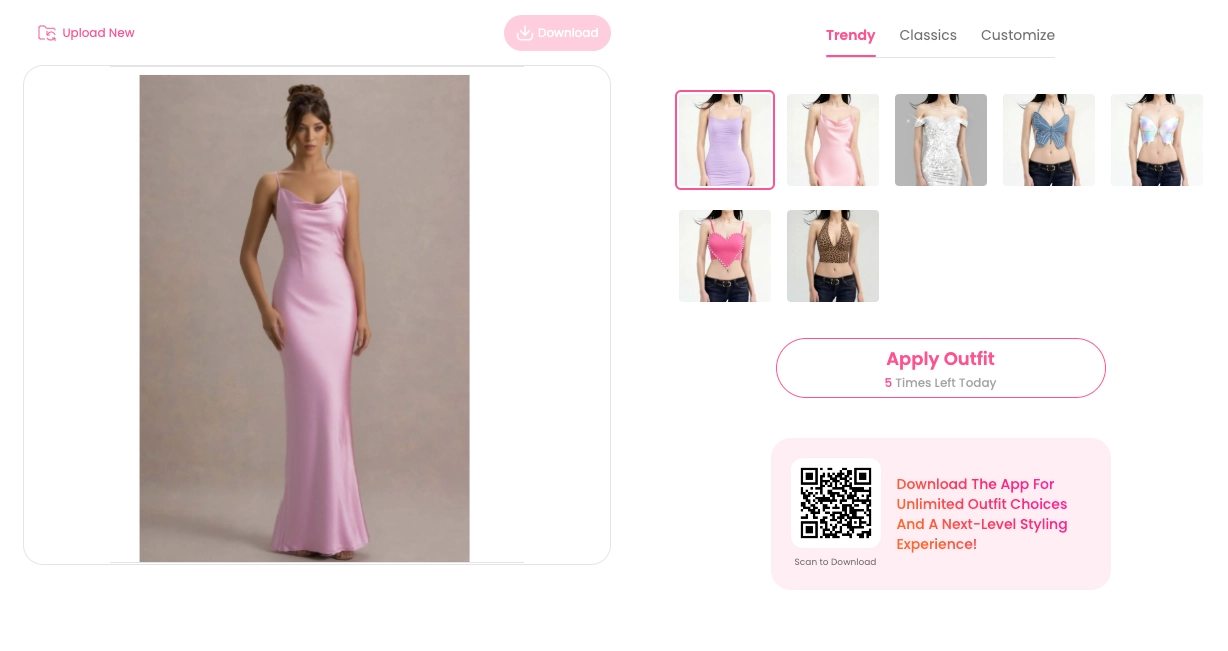Select the pastel tie-dye butterfly top
This screenshot has width=1228, height=651.
(1156, 139)
